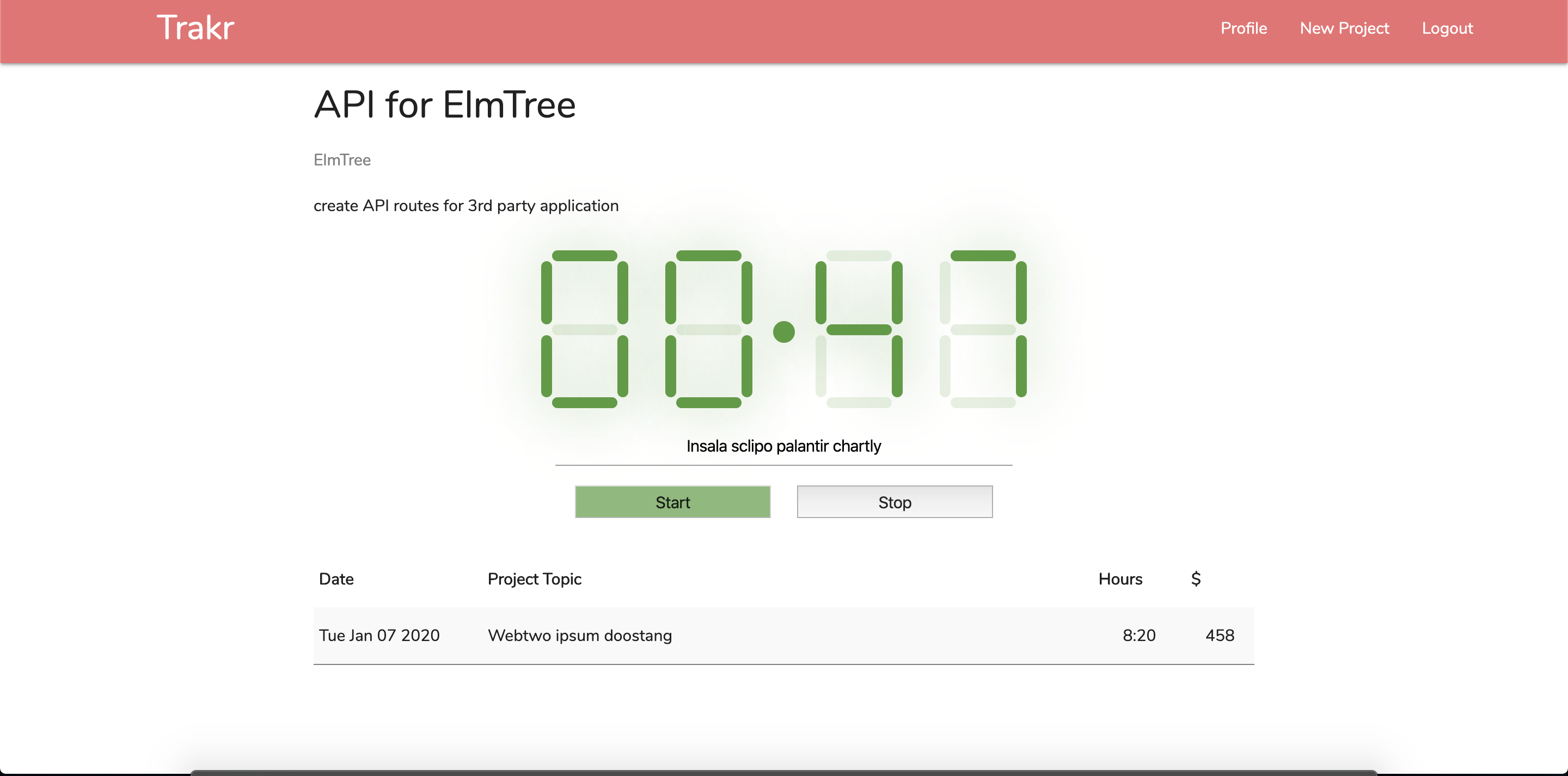Click the 'Webtwo ipsum doostang' topic entry
Viewport: 1568px width, 776px height.
coord(580,635)
